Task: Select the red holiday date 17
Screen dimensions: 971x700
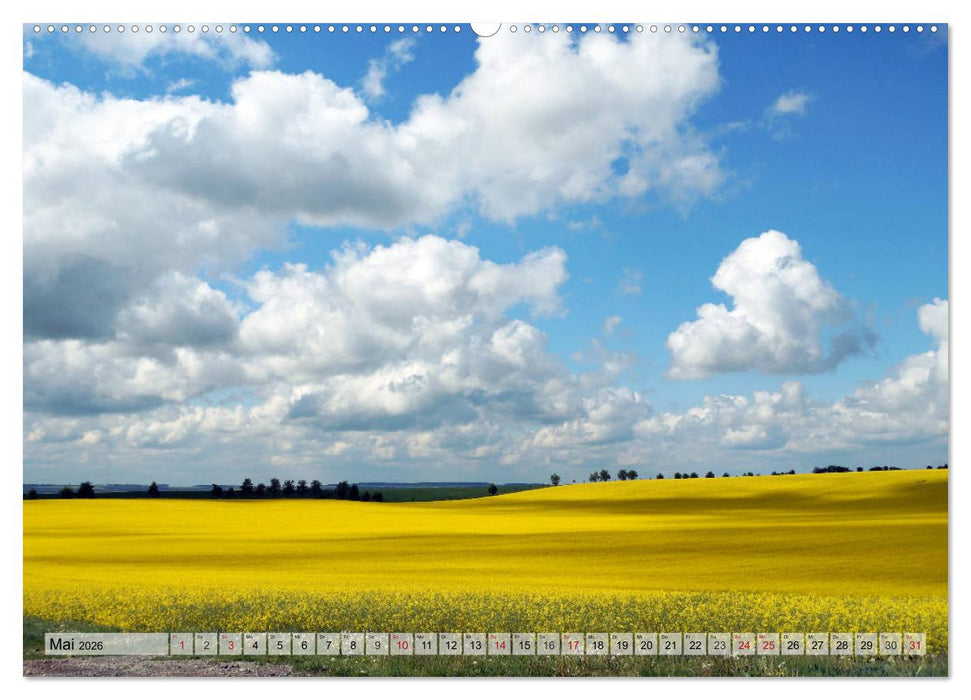Action: tap(572, 647)
